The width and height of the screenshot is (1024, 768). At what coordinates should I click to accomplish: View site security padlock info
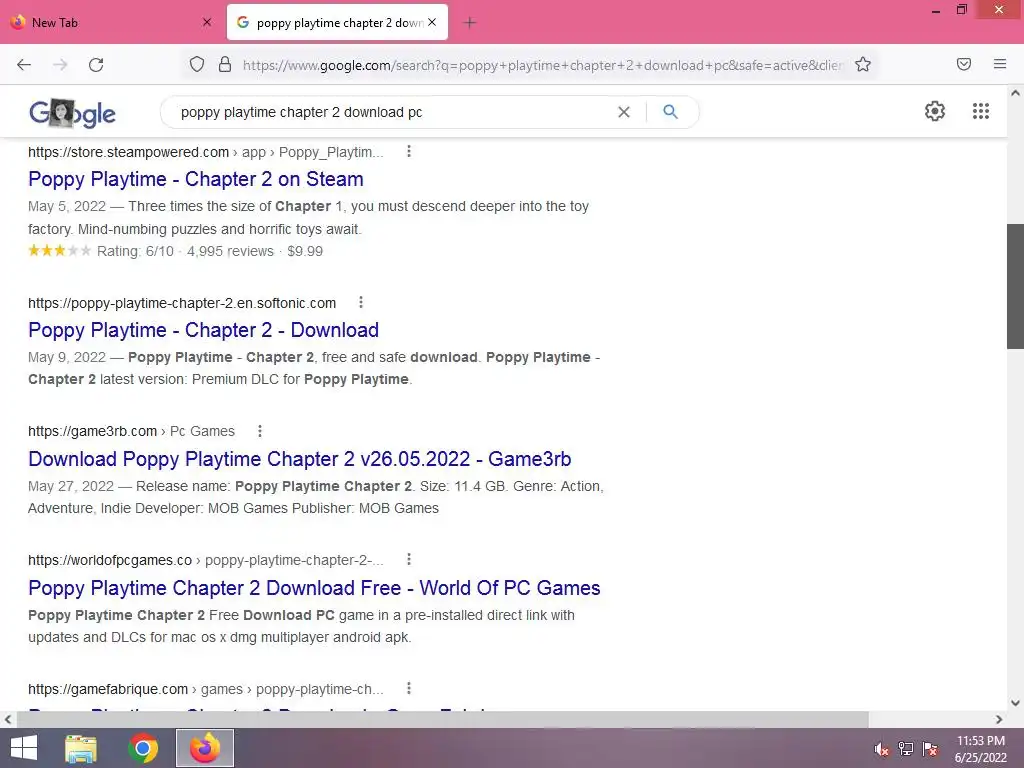225,65
